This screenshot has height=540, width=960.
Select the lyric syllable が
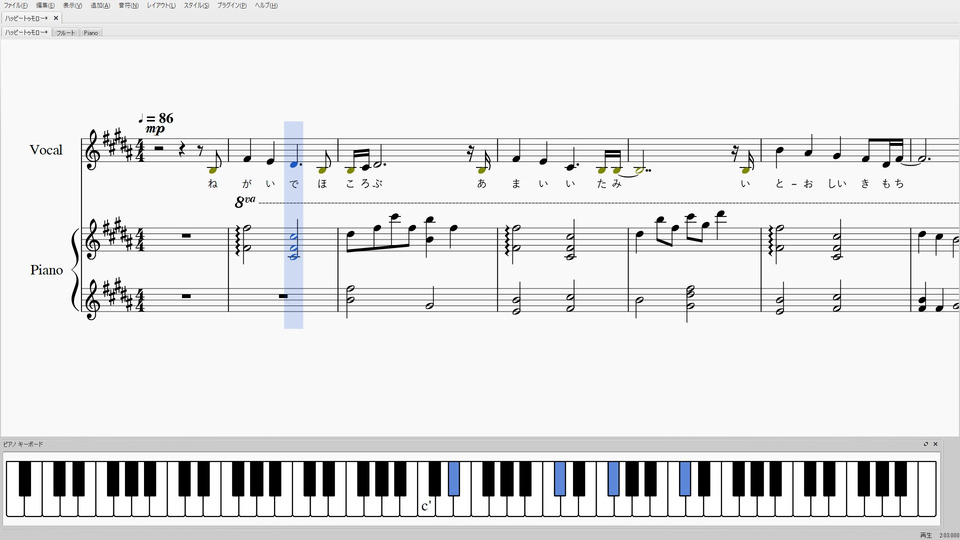[247, 183]
